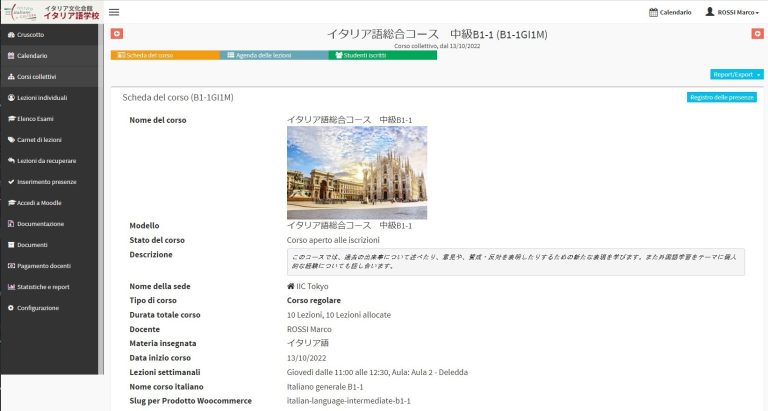Open Cruscotto dashboard from sidebar

tap(30, 34)
